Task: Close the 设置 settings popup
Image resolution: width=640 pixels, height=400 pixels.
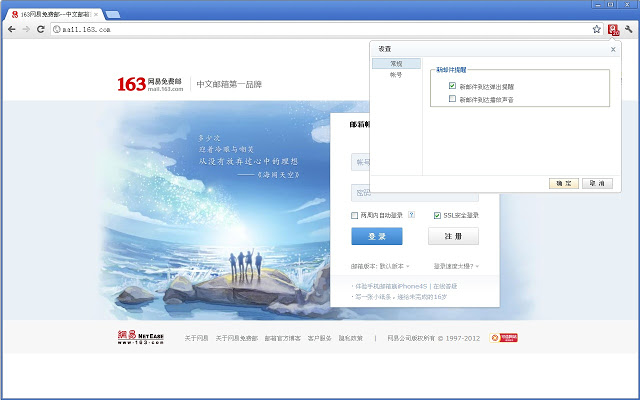Action: pos(613,49)
